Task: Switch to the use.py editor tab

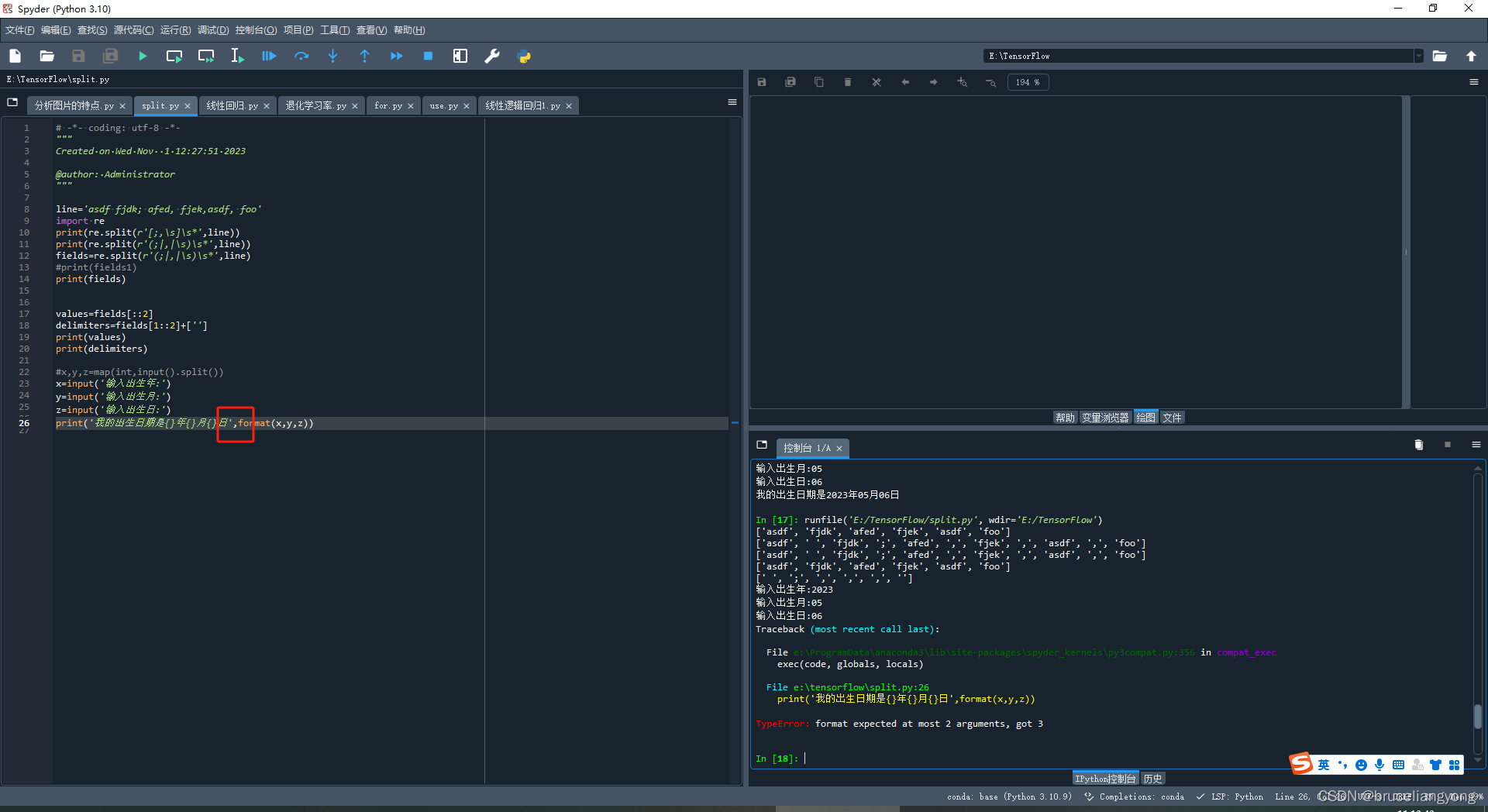Action: pos(444,105)
